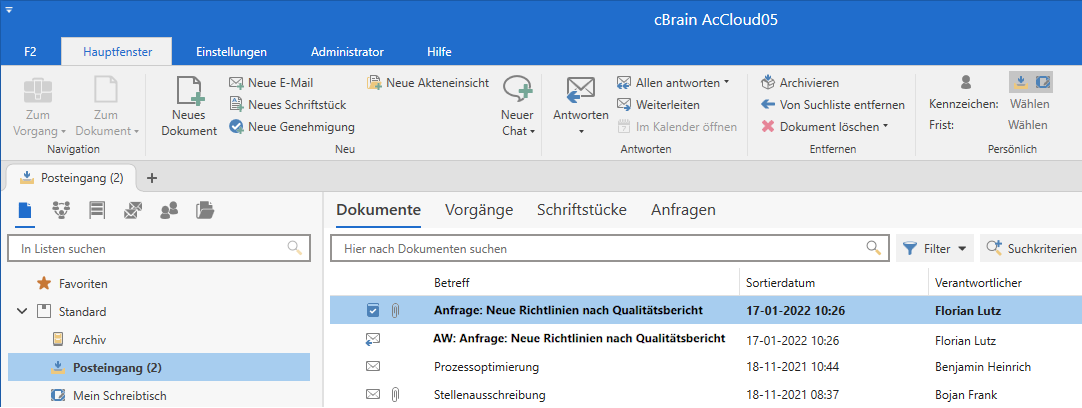Open the Allen antworten dropdown
1082x408 pixels.
coord(727,83)
